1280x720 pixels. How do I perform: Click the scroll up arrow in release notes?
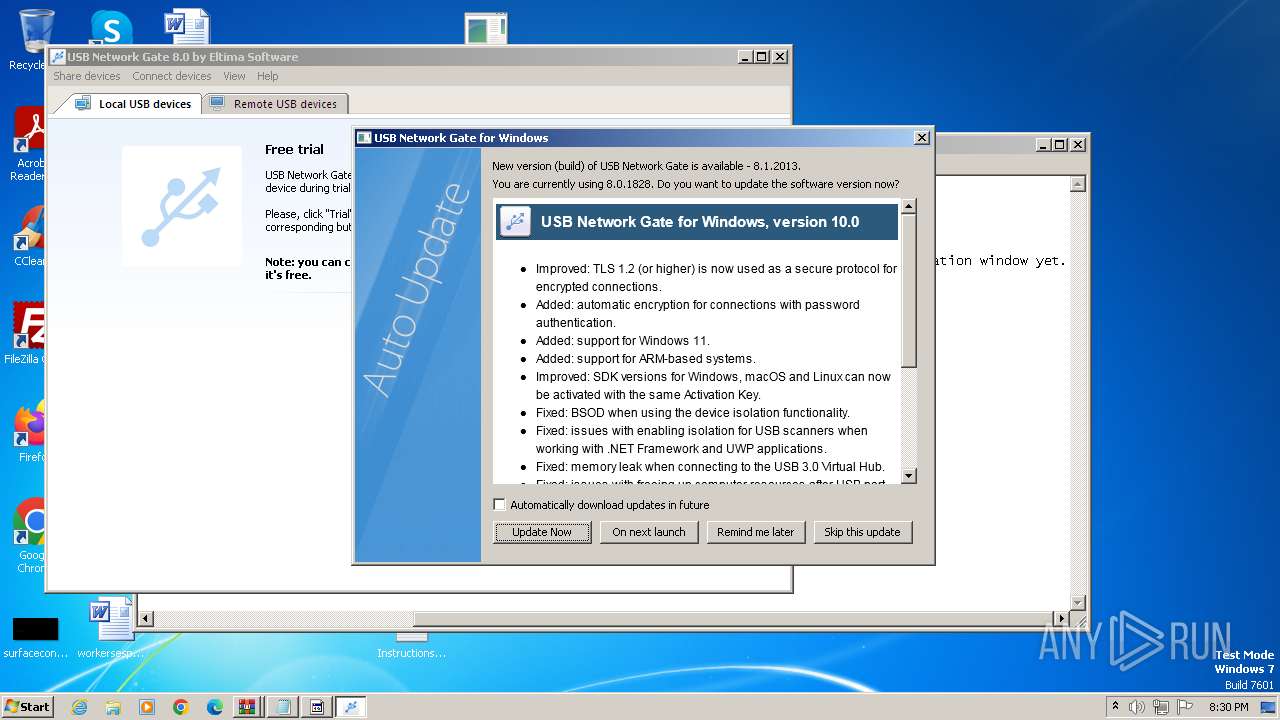coord(909,207)
